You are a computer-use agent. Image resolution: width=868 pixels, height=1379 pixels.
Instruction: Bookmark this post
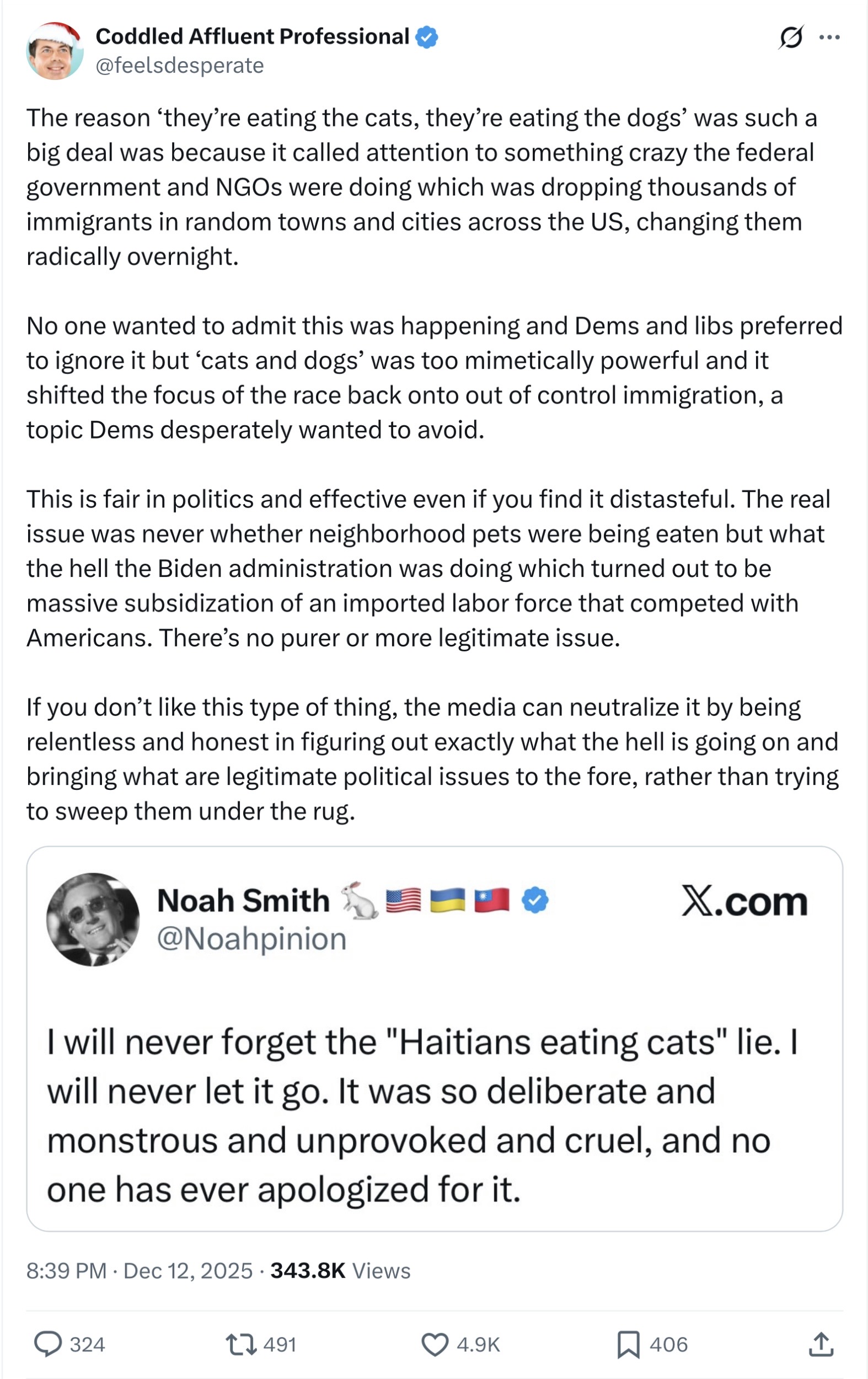click(x=628, y=1344)
